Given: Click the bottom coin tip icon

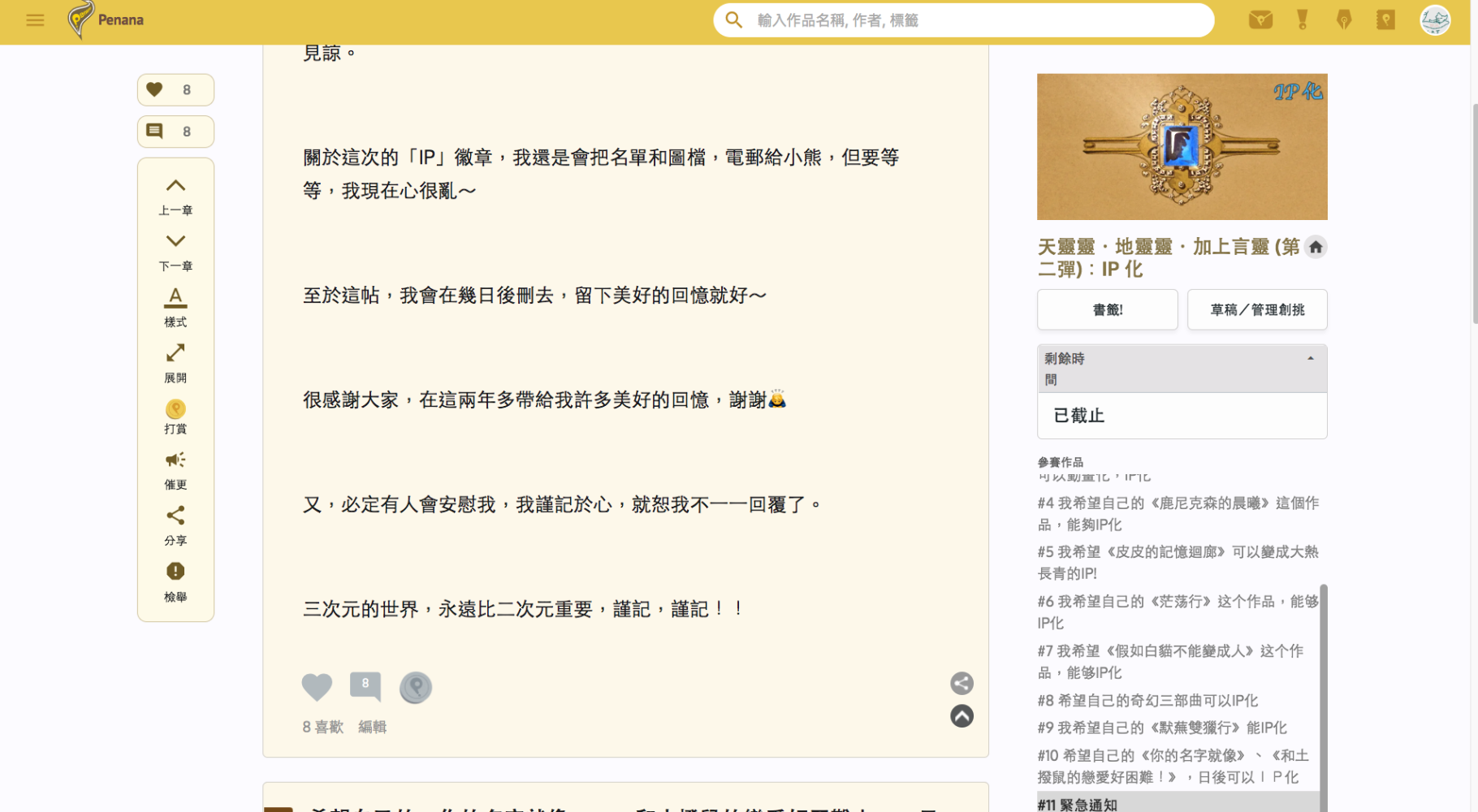Looking at the screenshot, I should pyautogui.click(x=416, y=688).
